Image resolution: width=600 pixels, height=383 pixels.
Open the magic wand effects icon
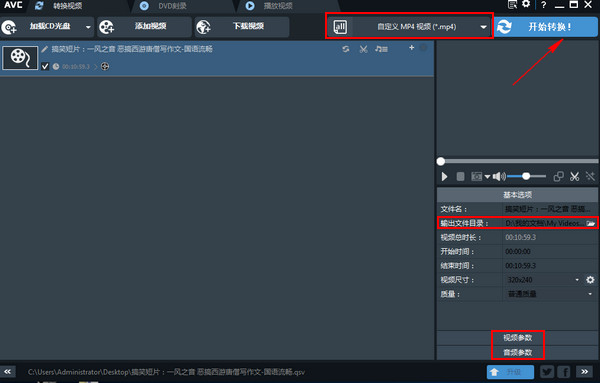(590, 176)
